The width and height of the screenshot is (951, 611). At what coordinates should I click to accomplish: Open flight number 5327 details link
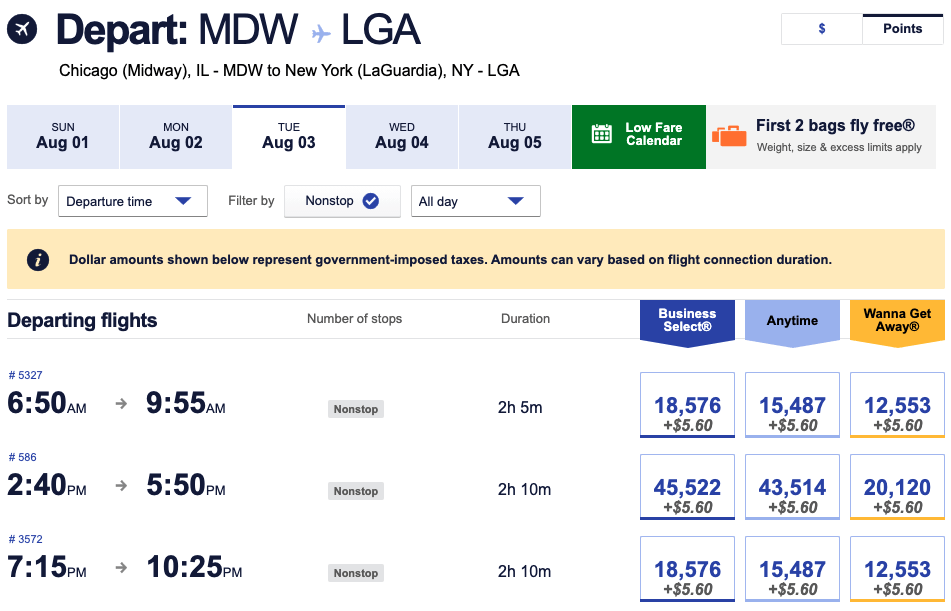point(25,375)
